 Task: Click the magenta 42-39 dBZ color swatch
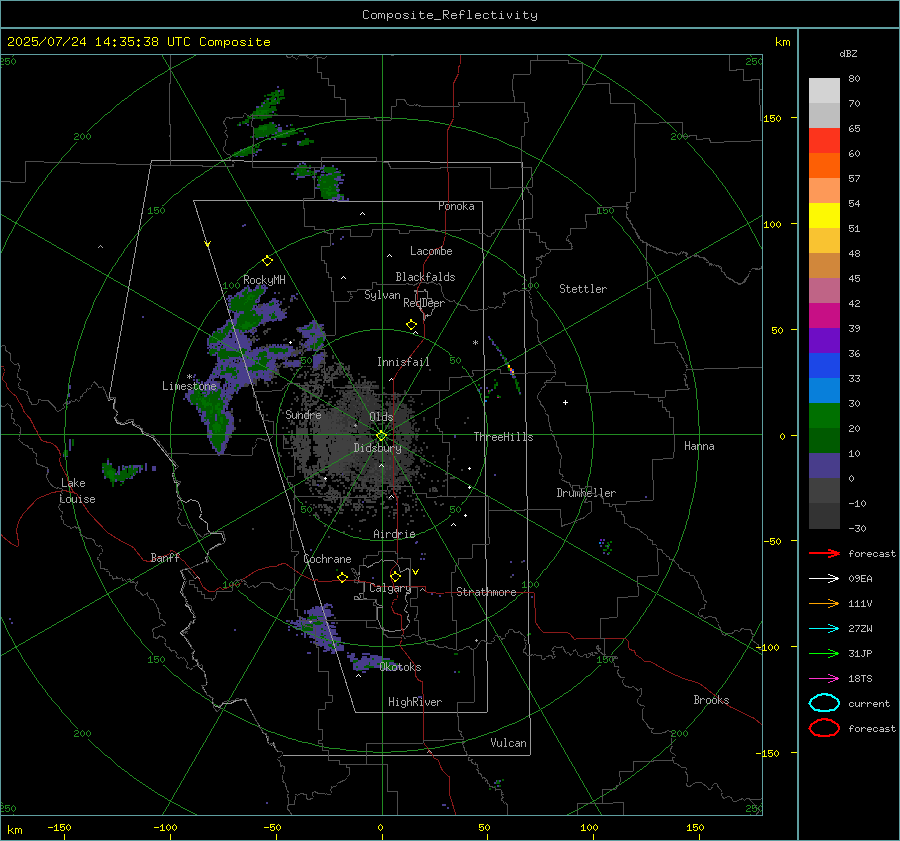(824, 315)
